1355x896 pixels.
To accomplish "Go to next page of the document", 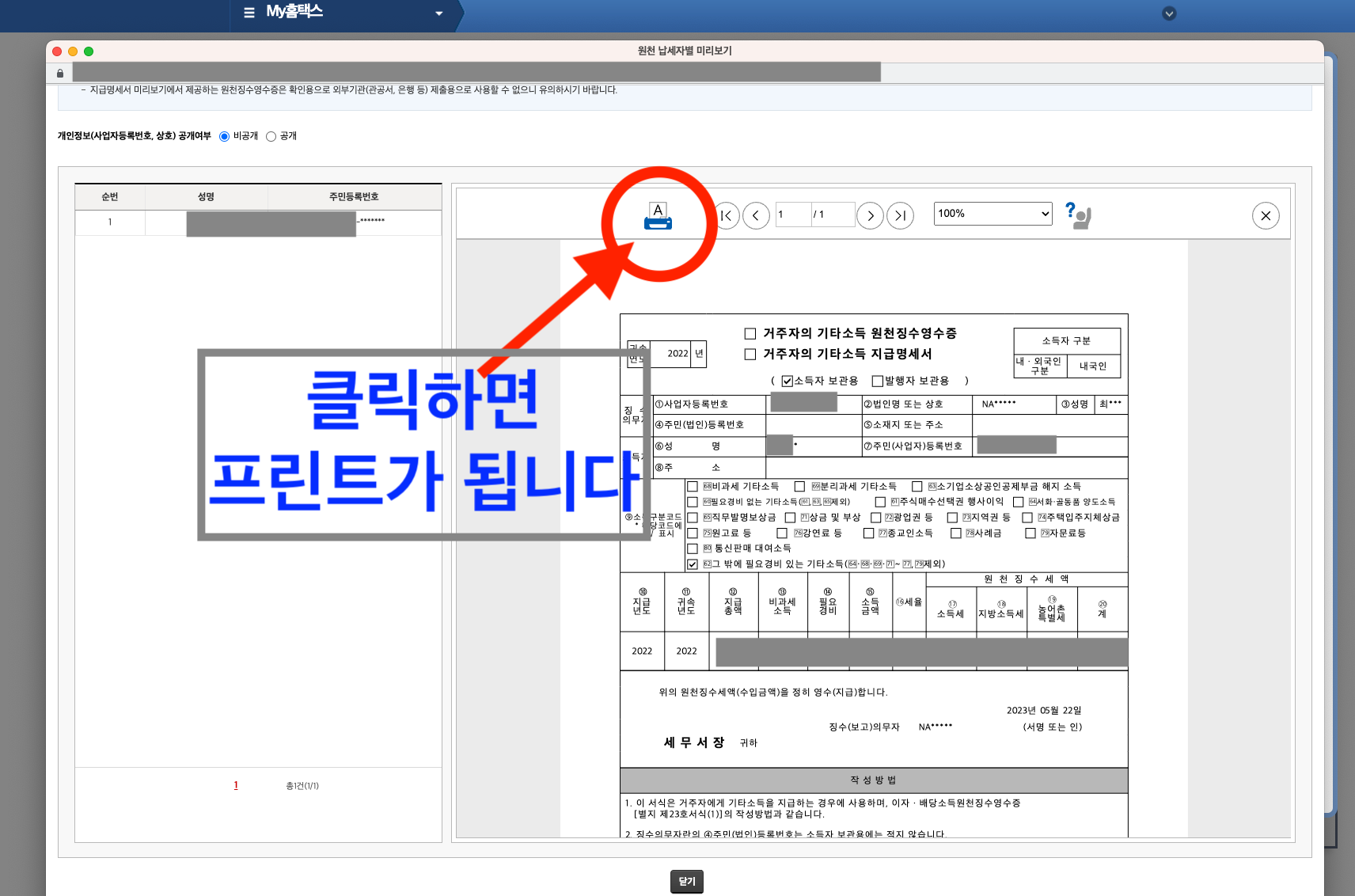I will [870, 215].
